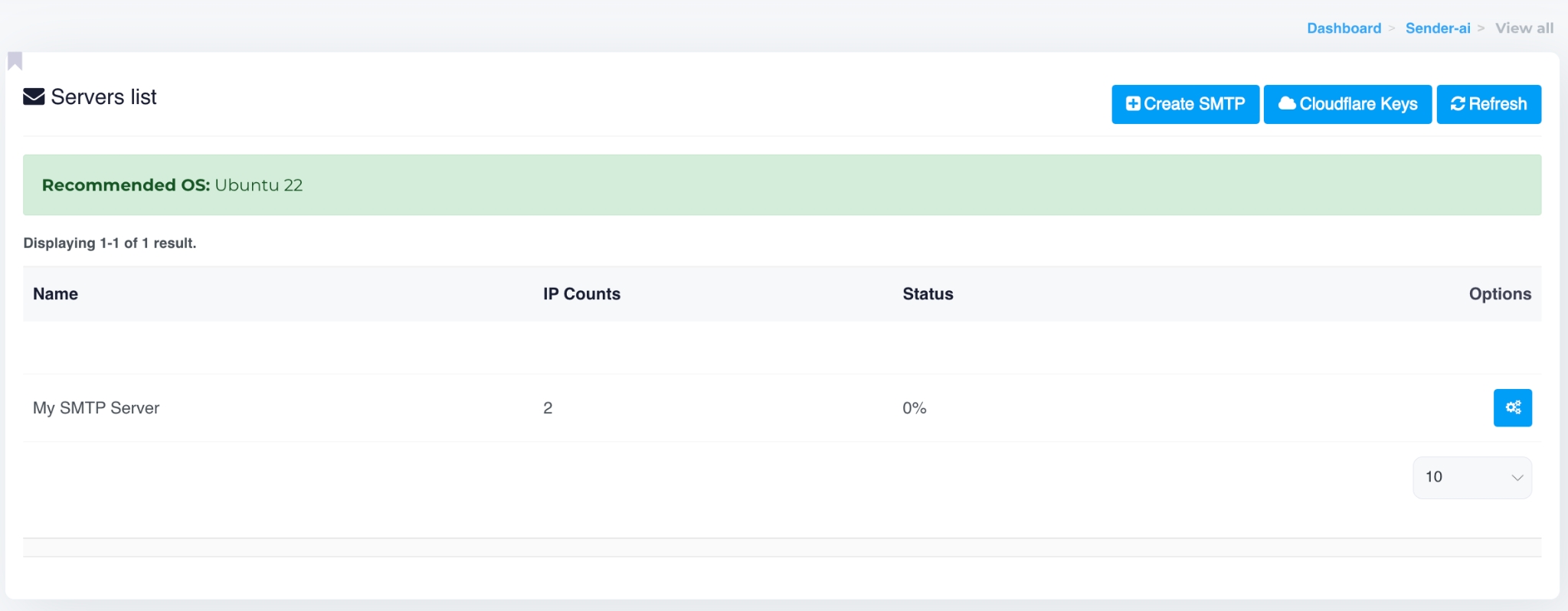Click the envelope icon beside Servers list
Viewport: 1568px width, 611px height.
click(34, 97)
